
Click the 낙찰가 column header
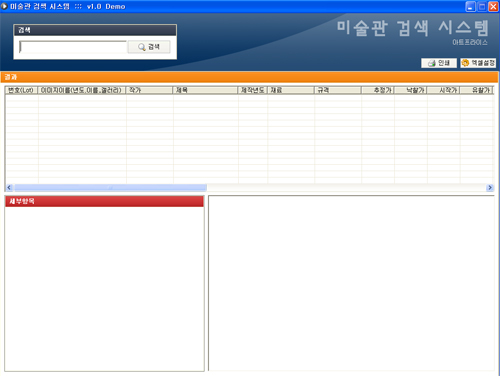411,90
